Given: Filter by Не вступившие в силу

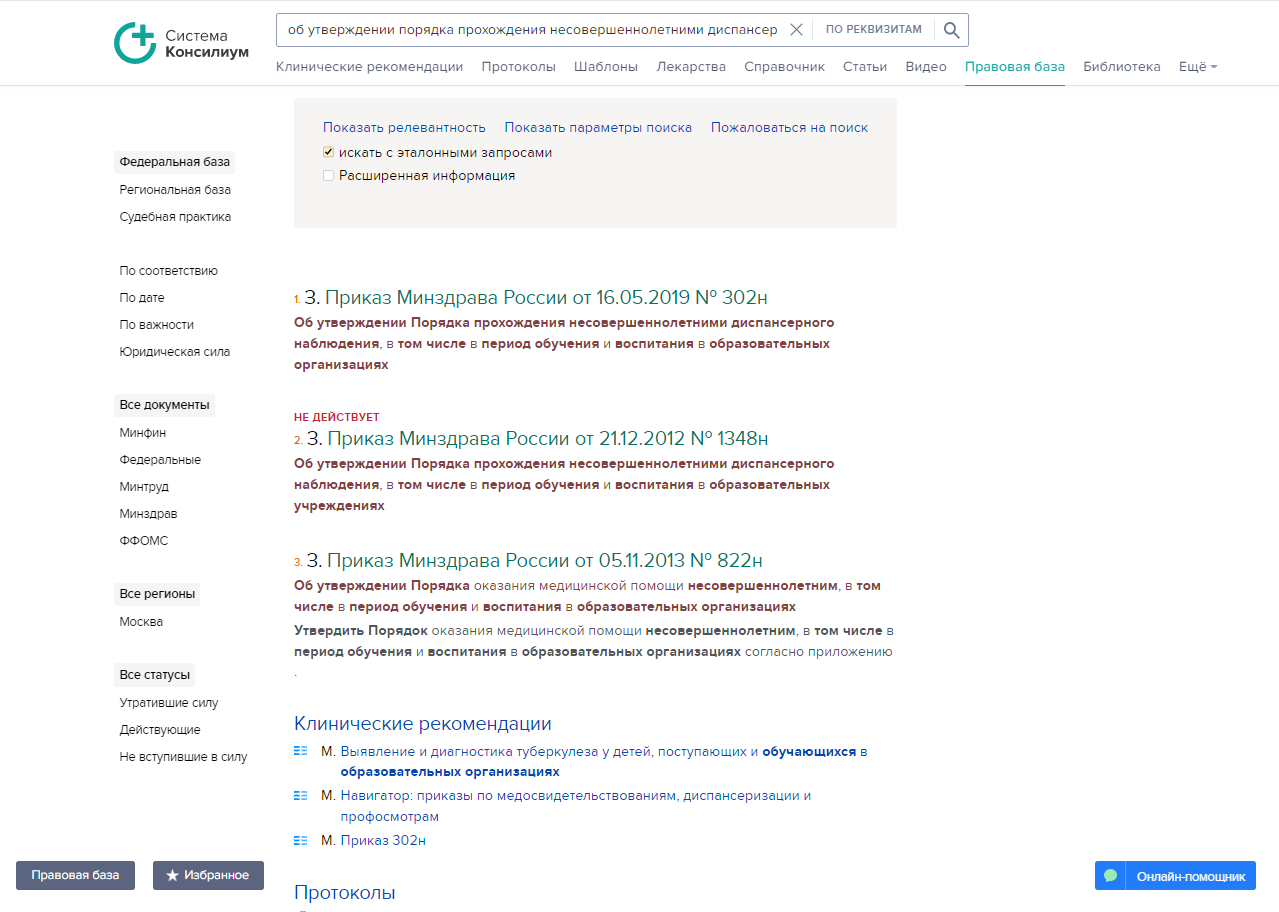Looking at the screenshot, I should tap(183, 756).
